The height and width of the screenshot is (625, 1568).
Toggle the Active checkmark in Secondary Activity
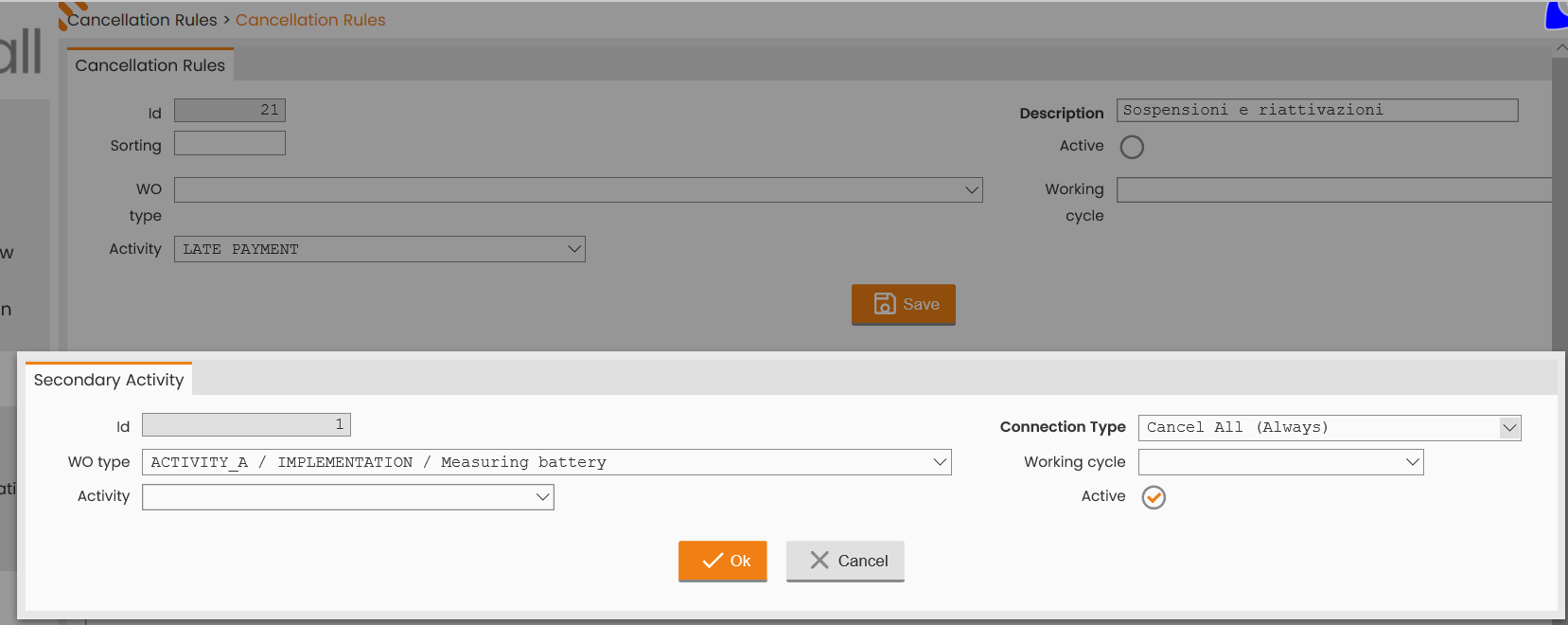(1154, 497)
